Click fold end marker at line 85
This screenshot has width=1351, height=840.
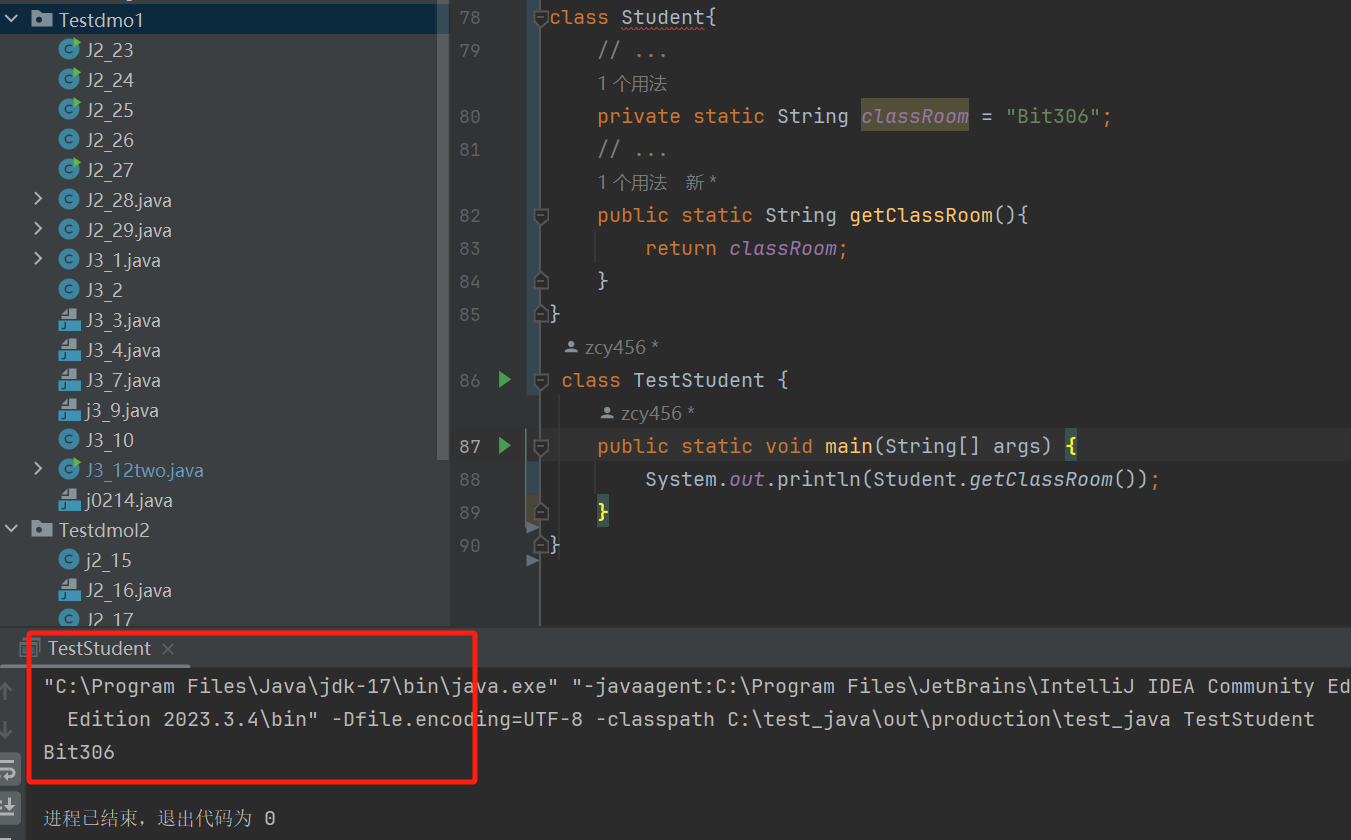click(x=541, y=314)
